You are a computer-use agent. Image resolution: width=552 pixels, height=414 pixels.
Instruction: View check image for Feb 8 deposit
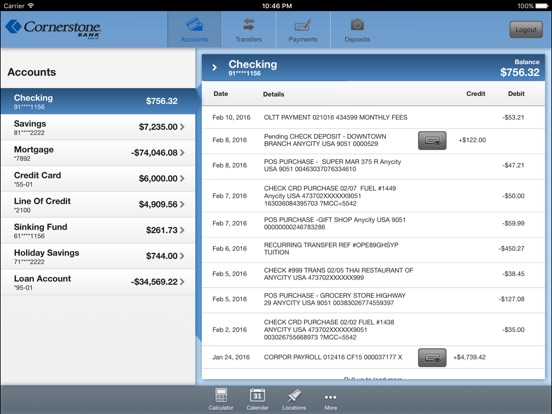(432, 140)
